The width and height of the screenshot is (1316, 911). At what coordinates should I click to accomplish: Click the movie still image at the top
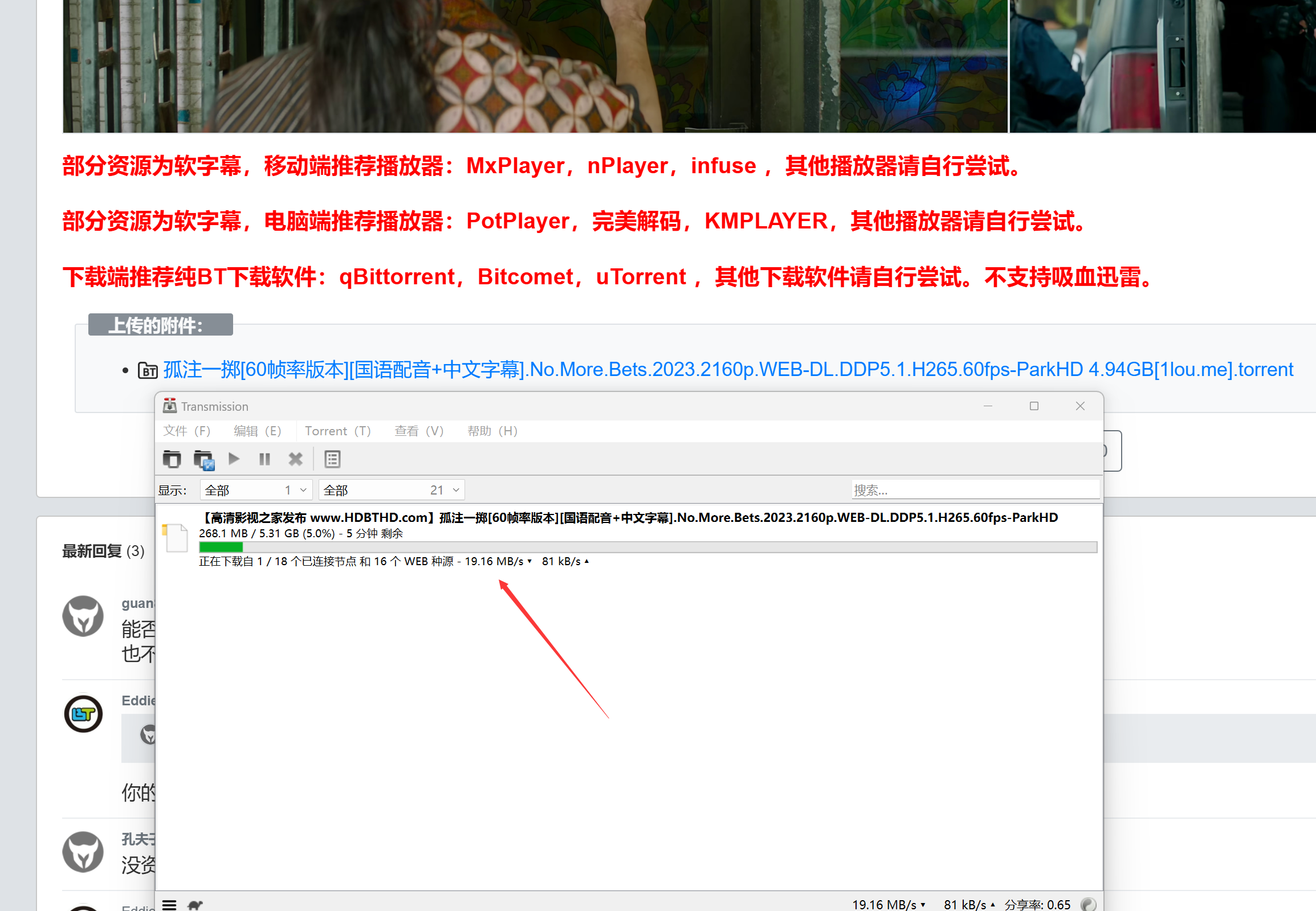535,66
